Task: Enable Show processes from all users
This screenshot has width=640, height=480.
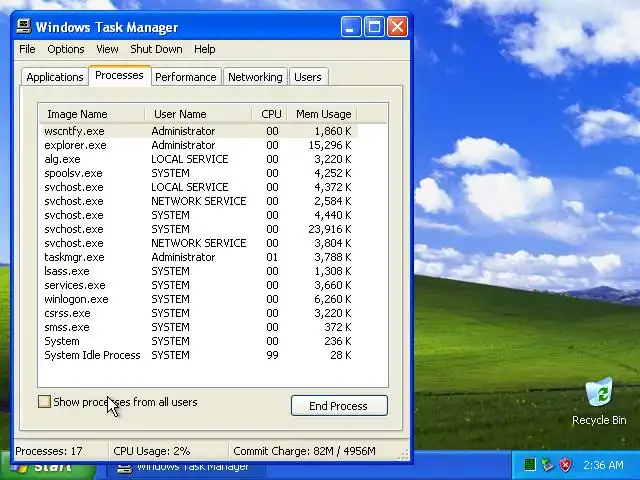Action: [x=44, y=402]
